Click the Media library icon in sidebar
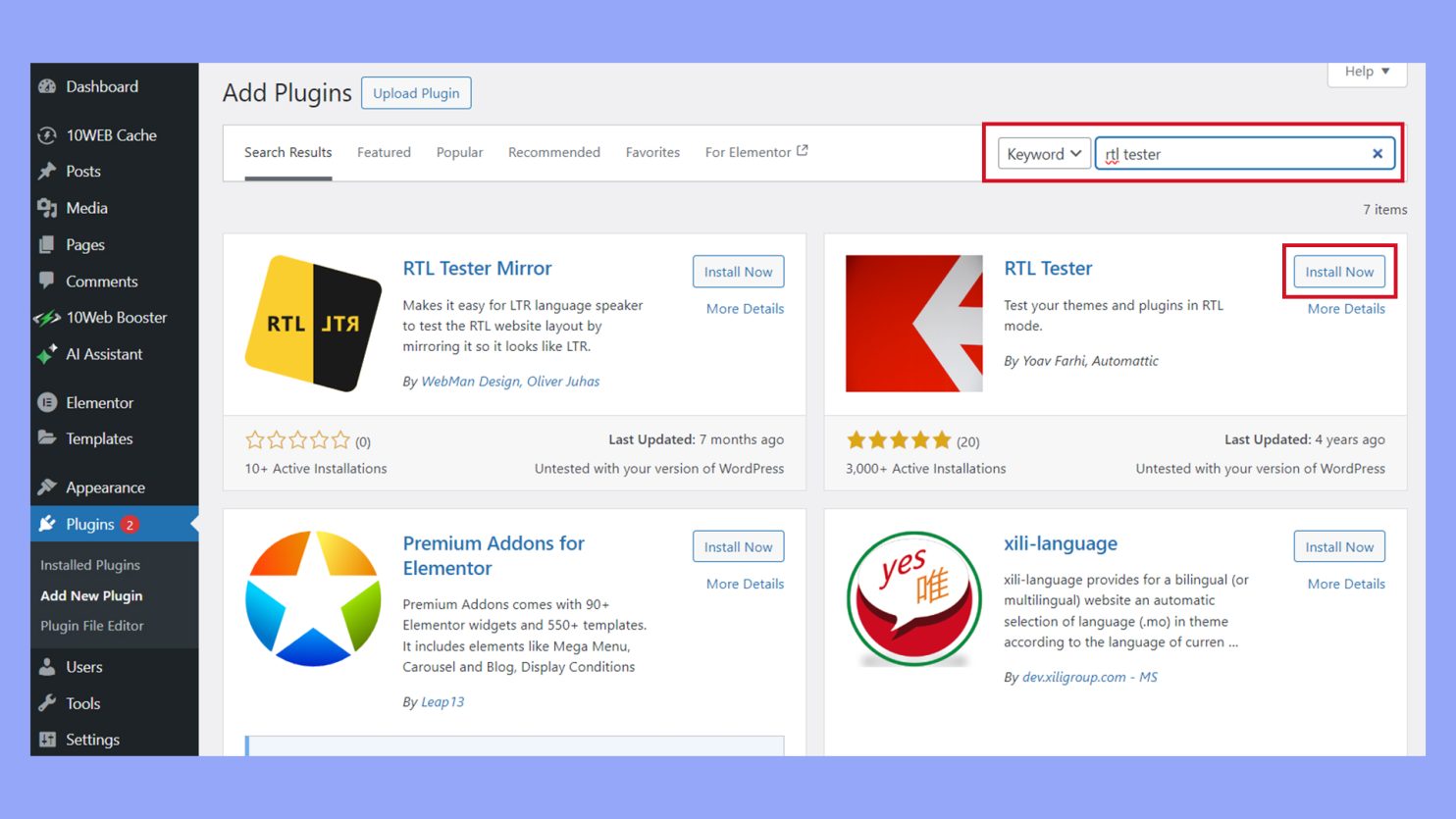This screenshot has width=1456, height=819. (x=47, y=208)
